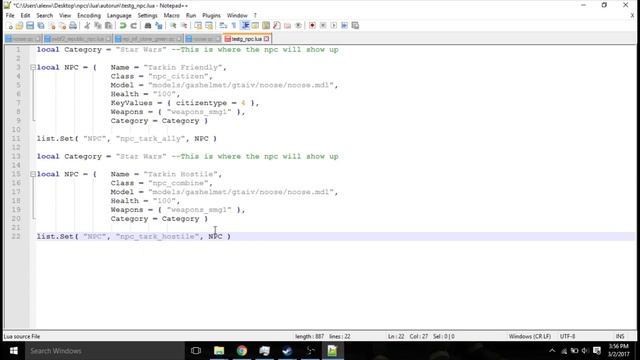640x360 pixels.
Task: Toggle synchronize horizontal scrolling
Action: 209,26
